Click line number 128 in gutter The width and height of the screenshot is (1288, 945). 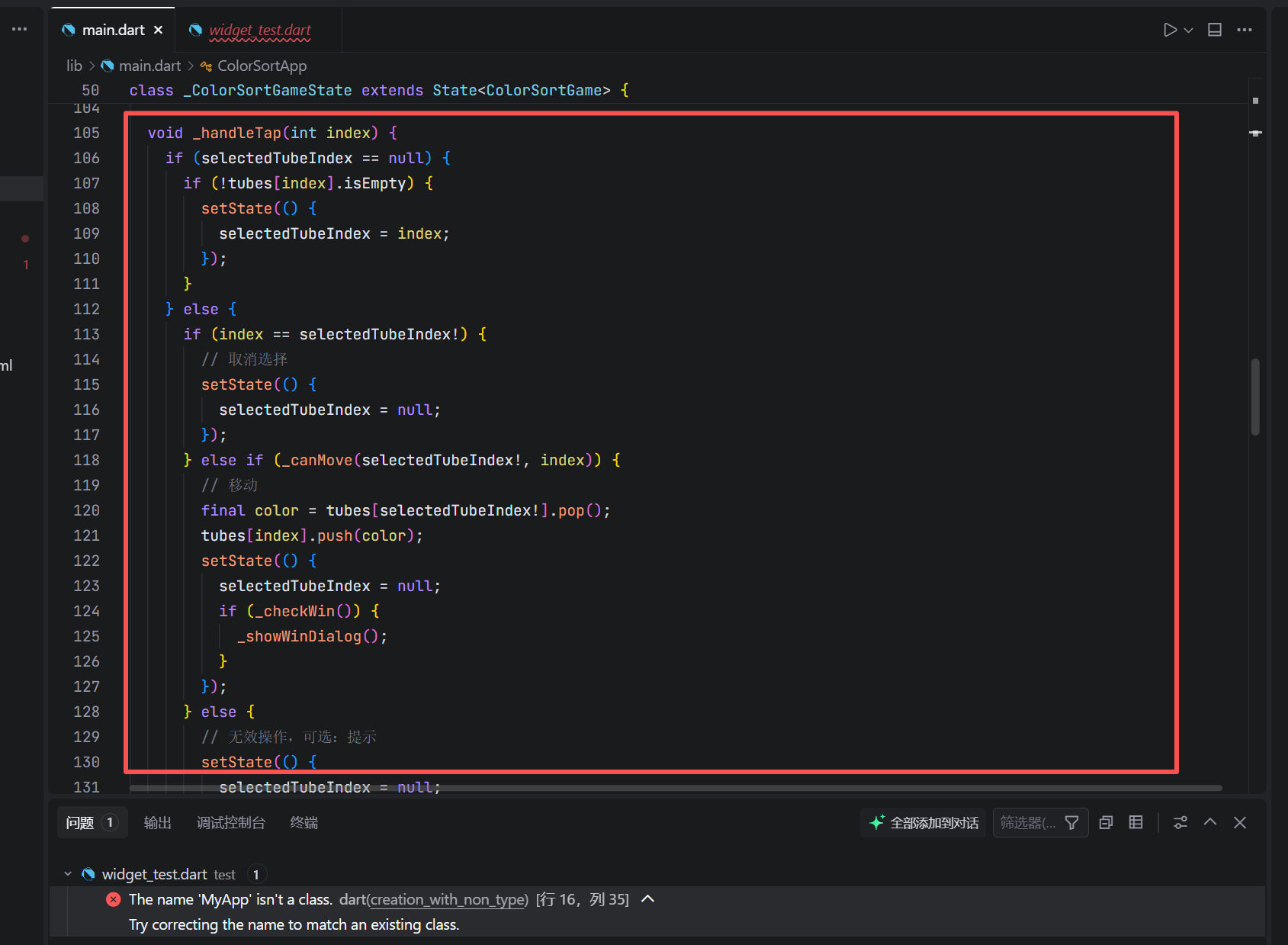coord(86,712)
